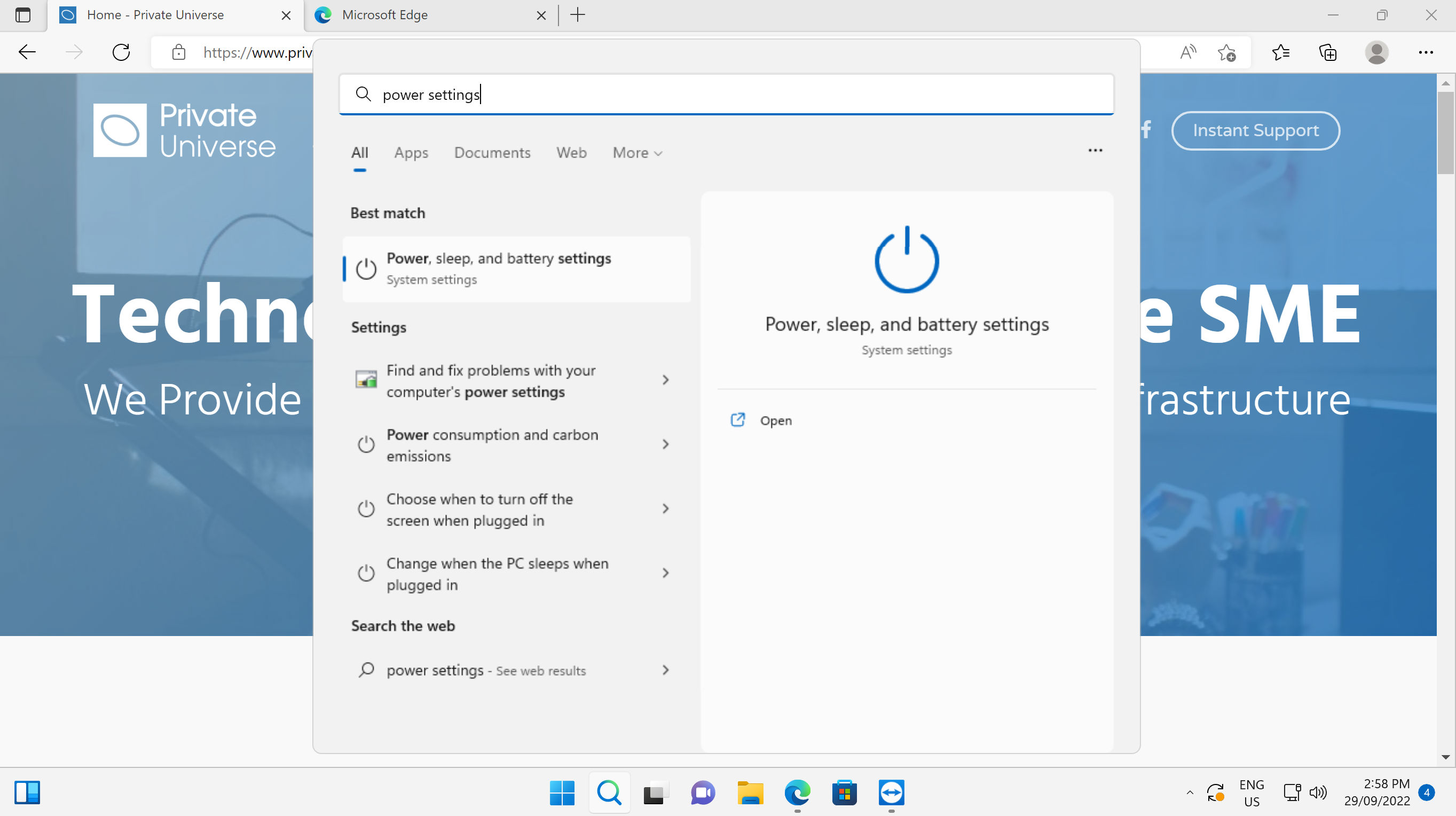The image size is (1456, 816).
Task: Add page to favorites star icon
Action: 1226,52
